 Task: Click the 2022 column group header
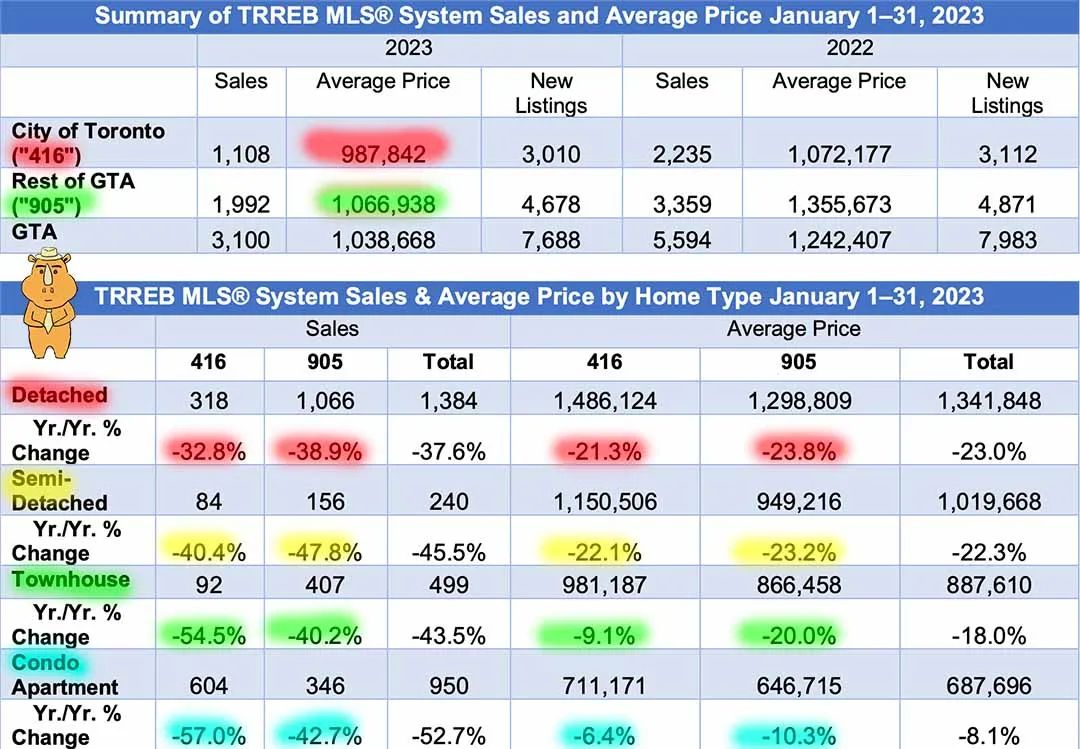[x=850, y=48]
